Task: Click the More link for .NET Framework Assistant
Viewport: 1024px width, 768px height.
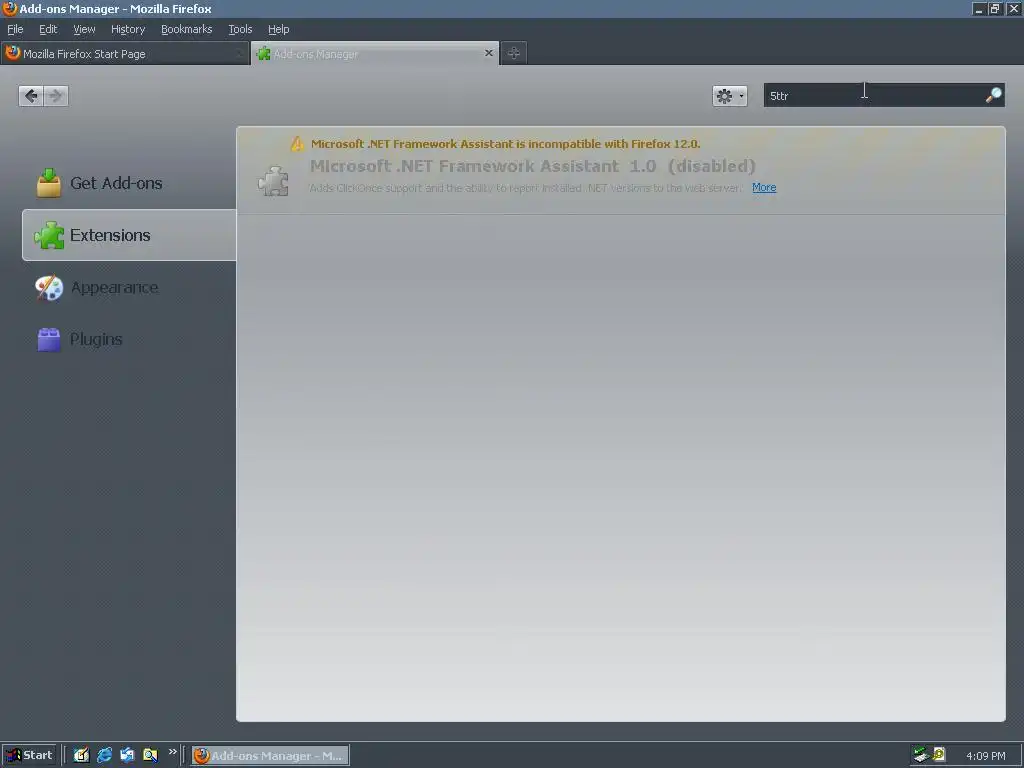Action: pyautogui.click(x=763, y=187)
